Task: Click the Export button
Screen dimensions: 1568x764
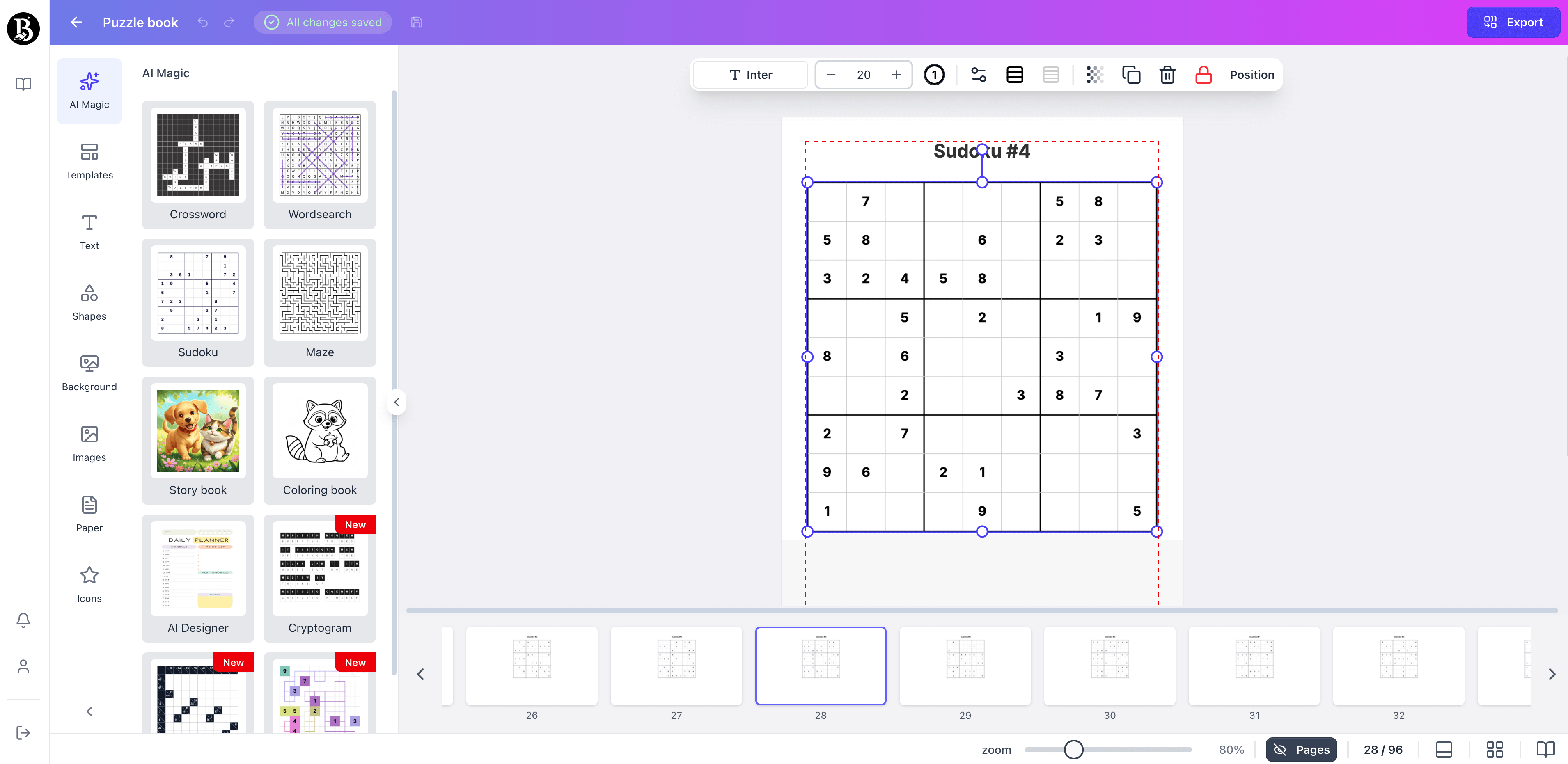Action: [1514, 22]
